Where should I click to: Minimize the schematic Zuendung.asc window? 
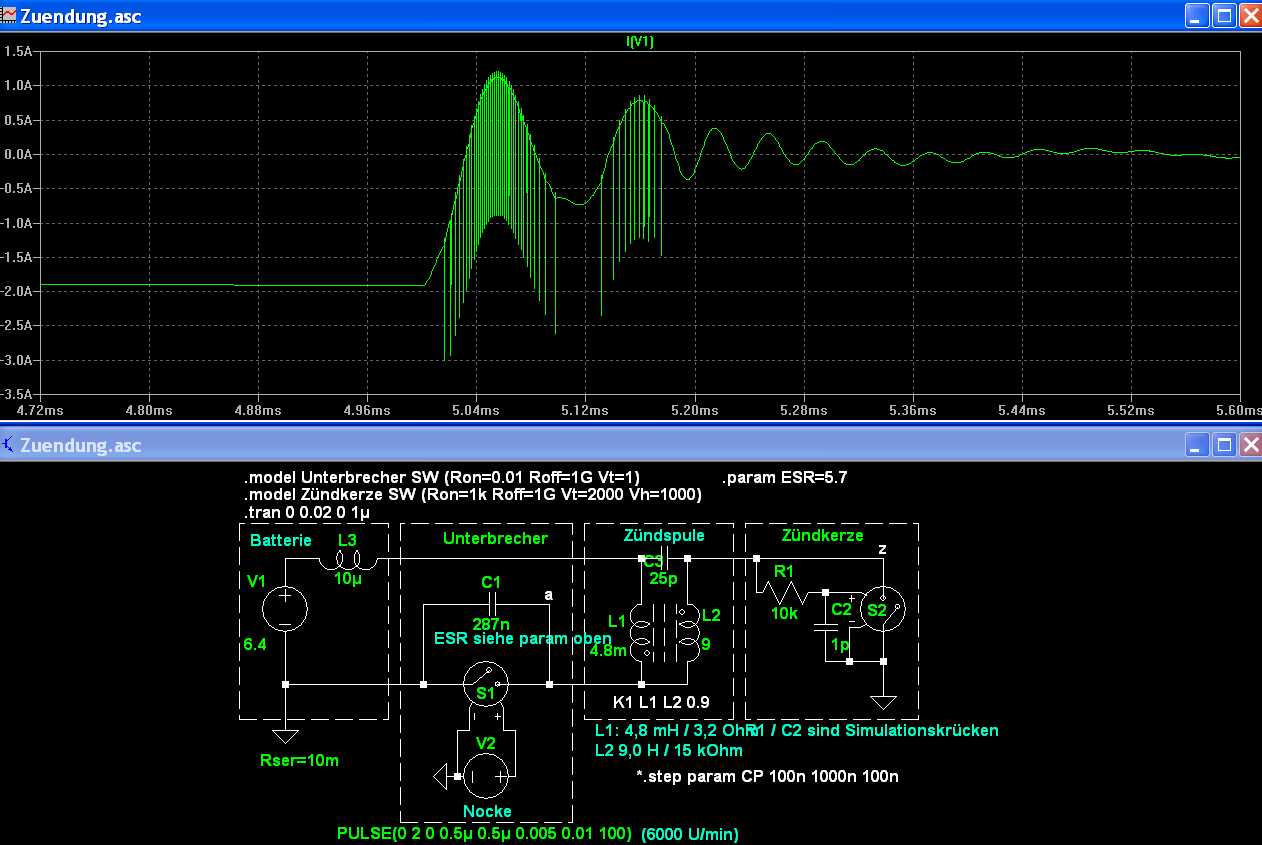pos(1197,444)
